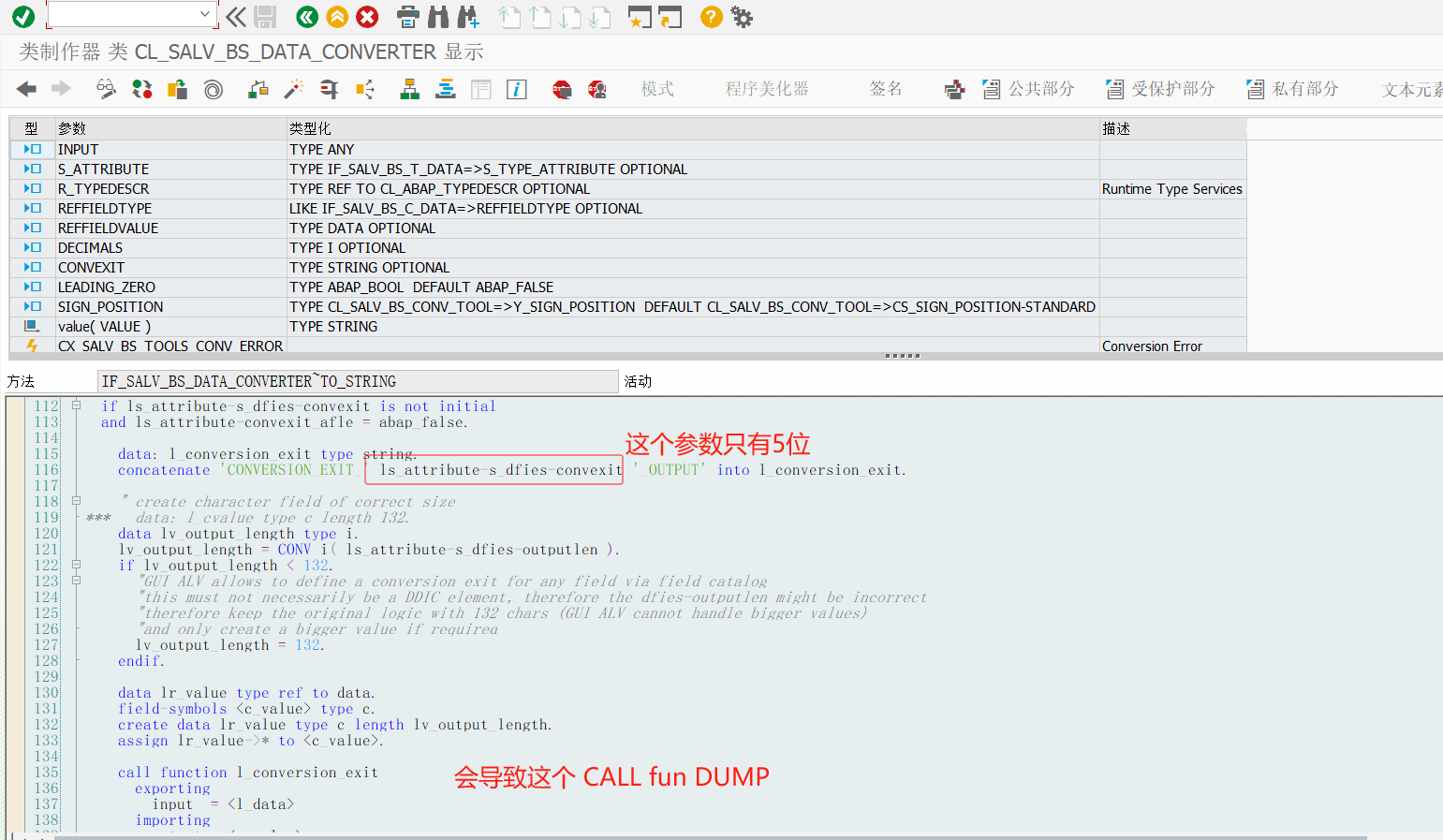Click the 方法 method name field

(x=358, y=381)
